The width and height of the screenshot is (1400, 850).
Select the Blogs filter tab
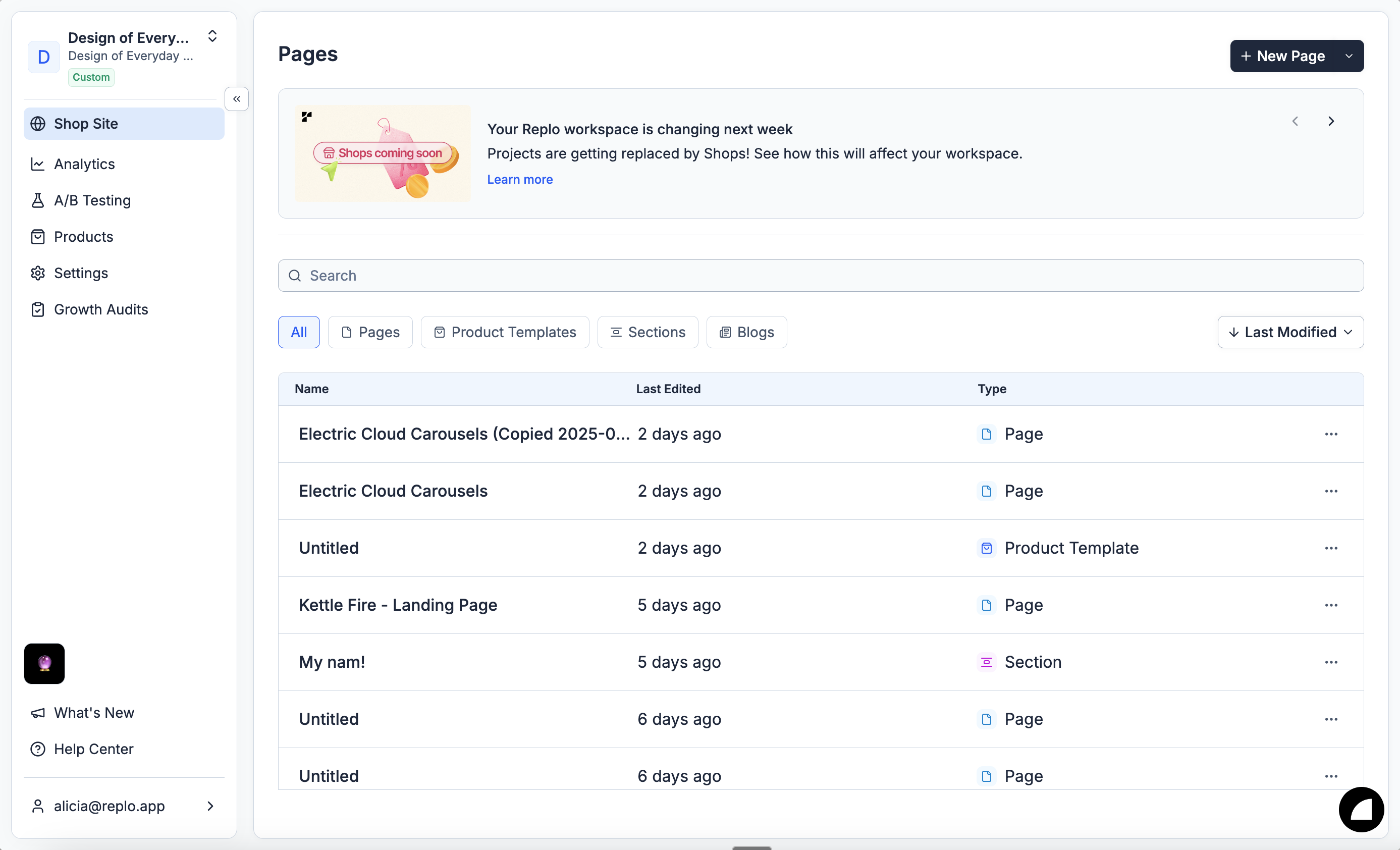746,332
